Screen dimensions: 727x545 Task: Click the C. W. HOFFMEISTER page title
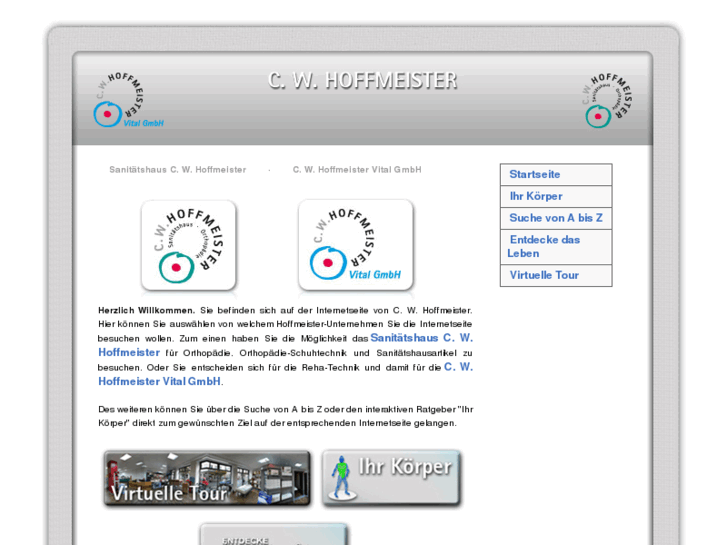tap(362, 81)
